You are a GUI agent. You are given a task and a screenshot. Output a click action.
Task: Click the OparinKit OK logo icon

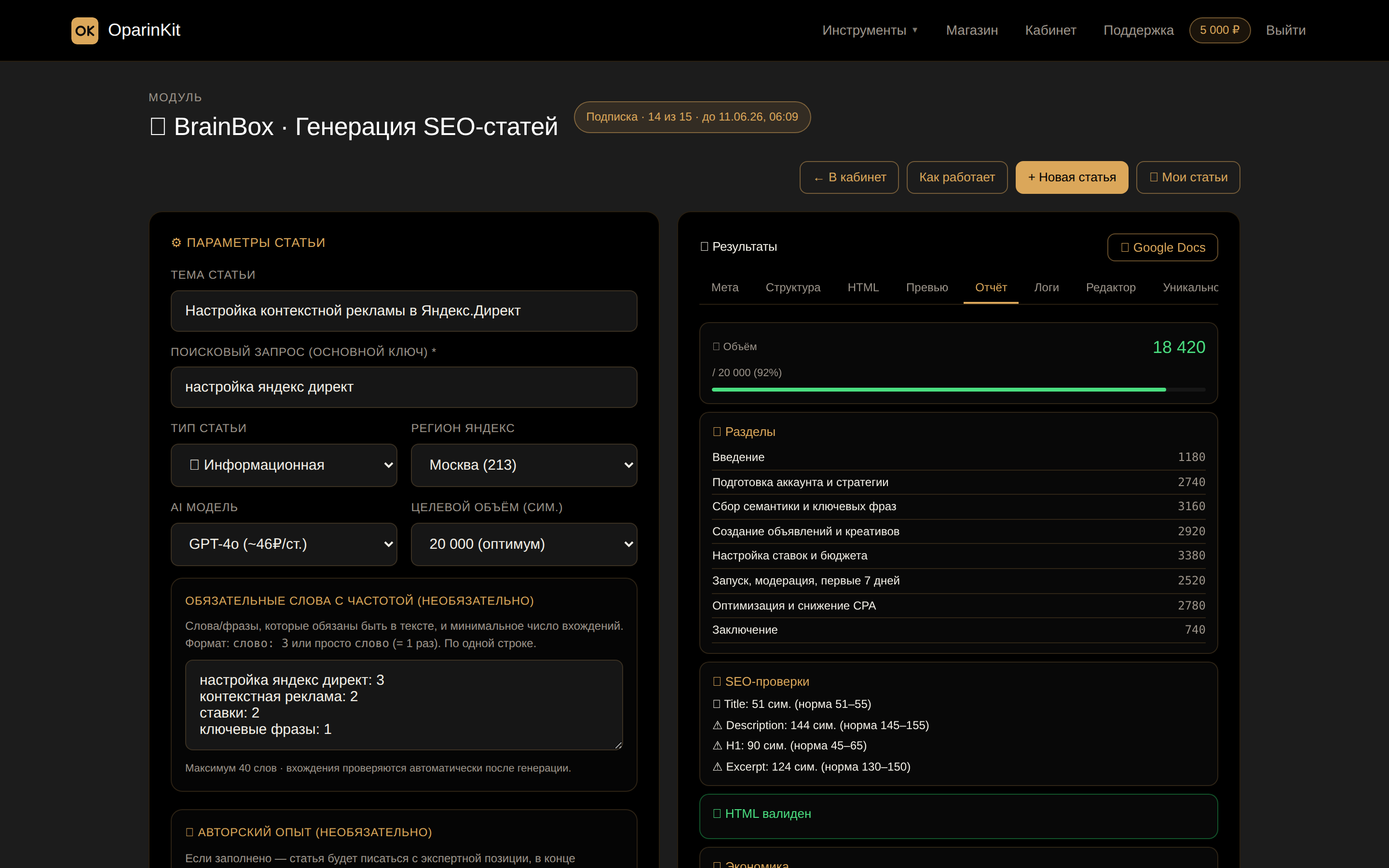pyautogui.click(x=84, y=30)
